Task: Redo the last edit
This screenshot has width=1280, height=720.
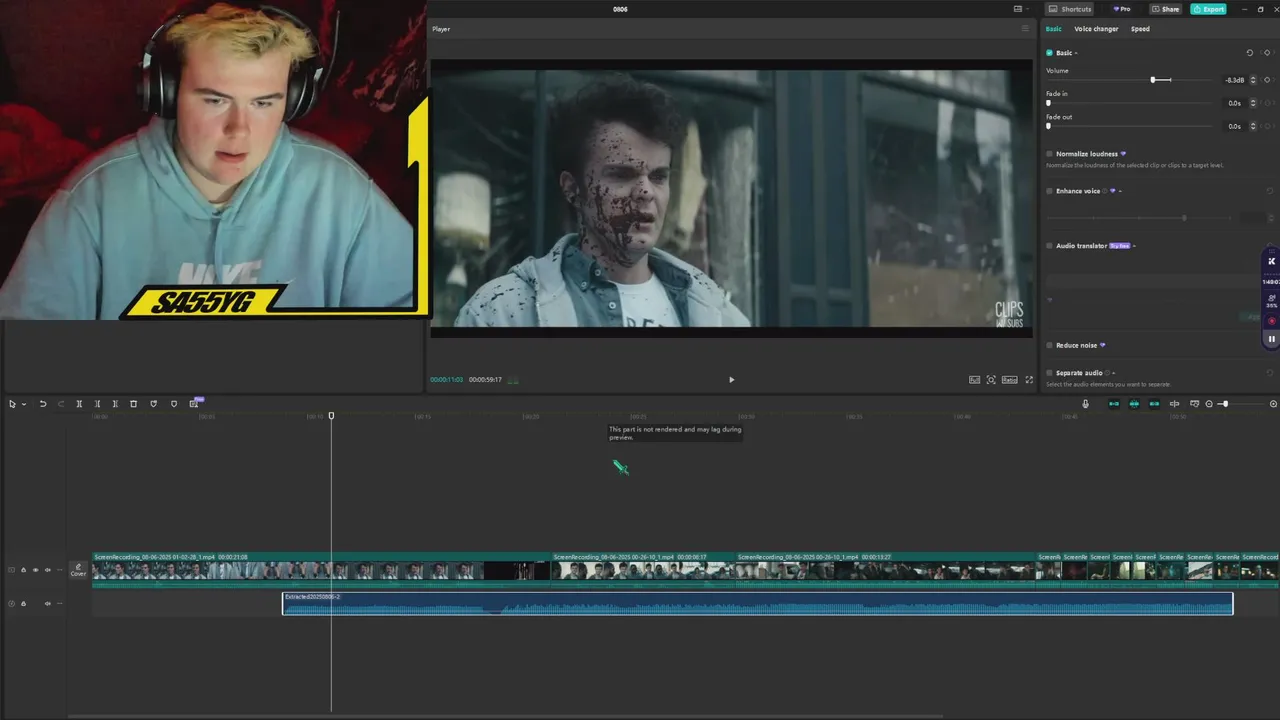Action: [60, 404]
